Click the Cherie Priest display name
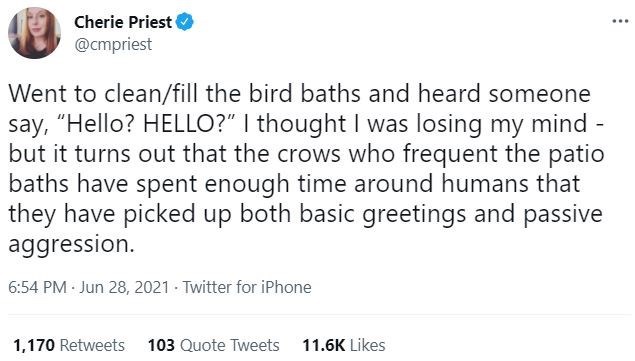The image size is (635, 361). [123, 22]
